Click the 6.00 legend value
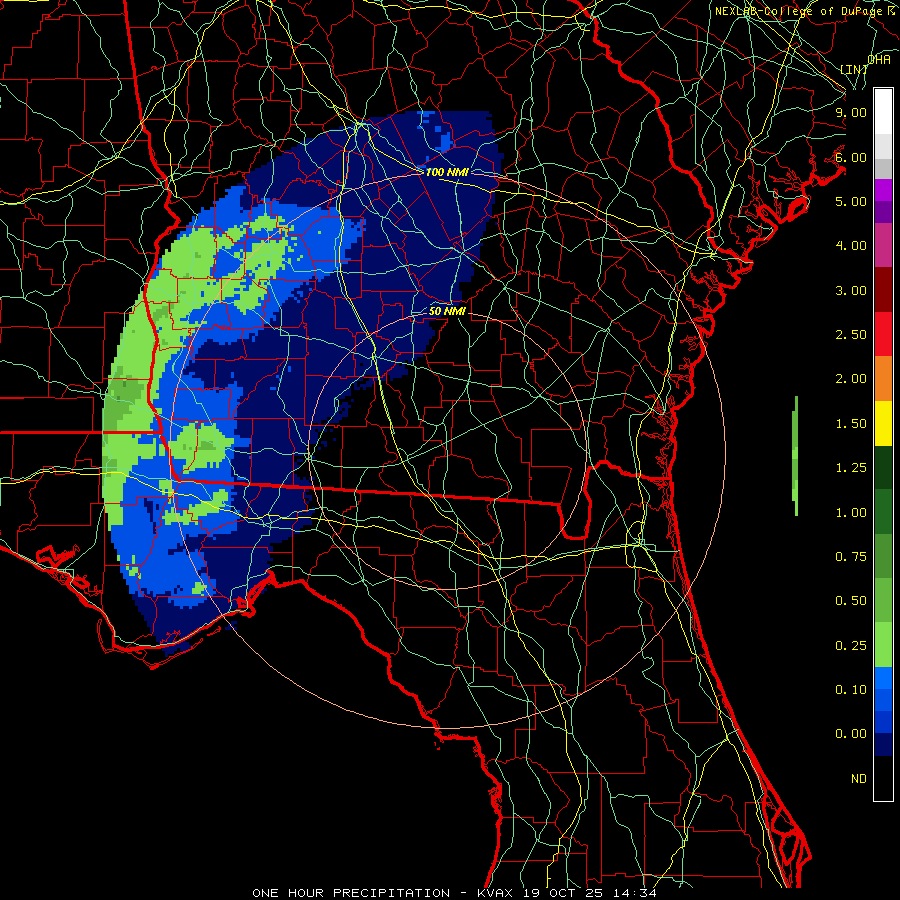 pos(851,157)
